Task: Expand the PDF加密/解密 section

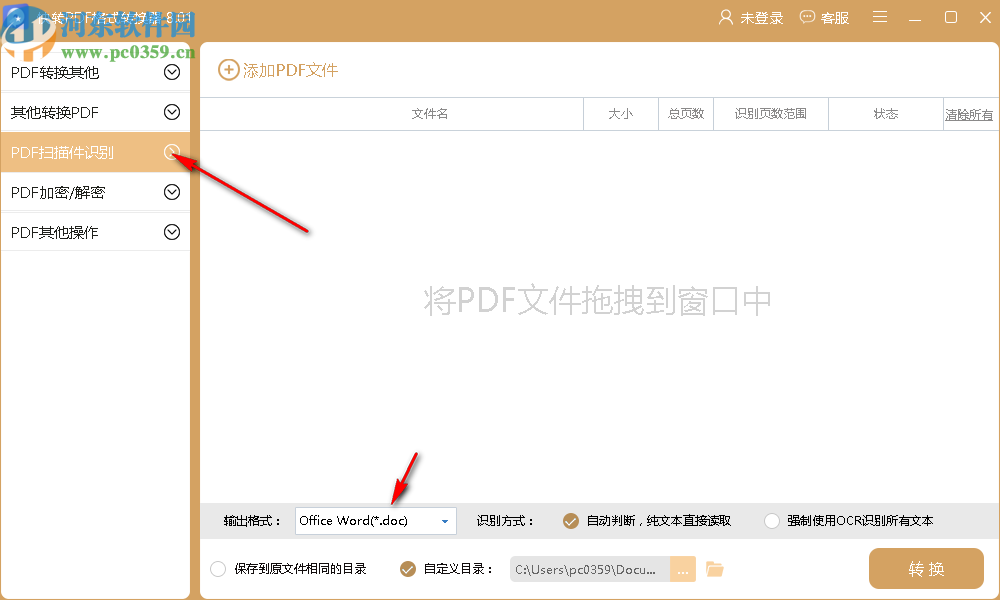Action: (x=95, y=191)
